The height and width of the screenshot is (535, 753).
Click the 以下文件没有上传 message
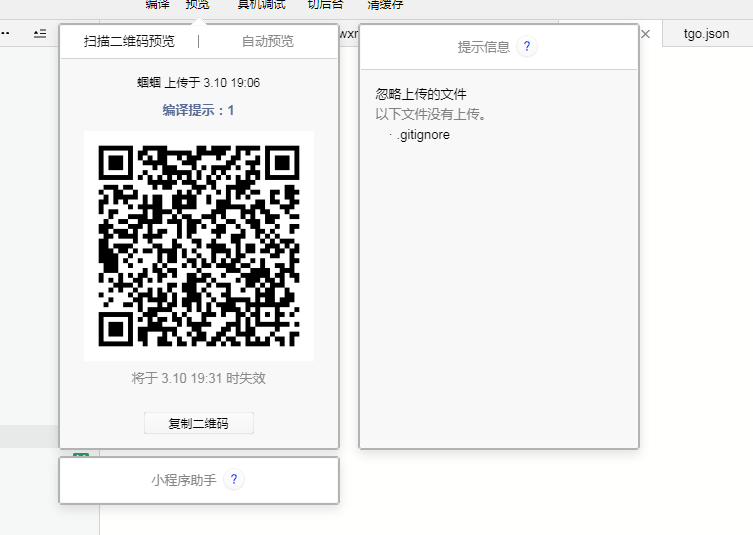(x=431, y=114)
